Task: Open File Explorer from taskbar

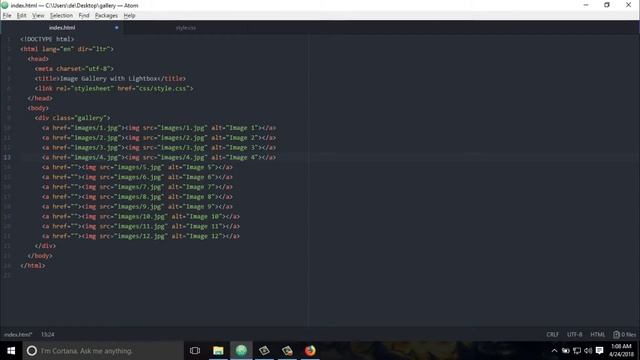Action: [218, 351]
